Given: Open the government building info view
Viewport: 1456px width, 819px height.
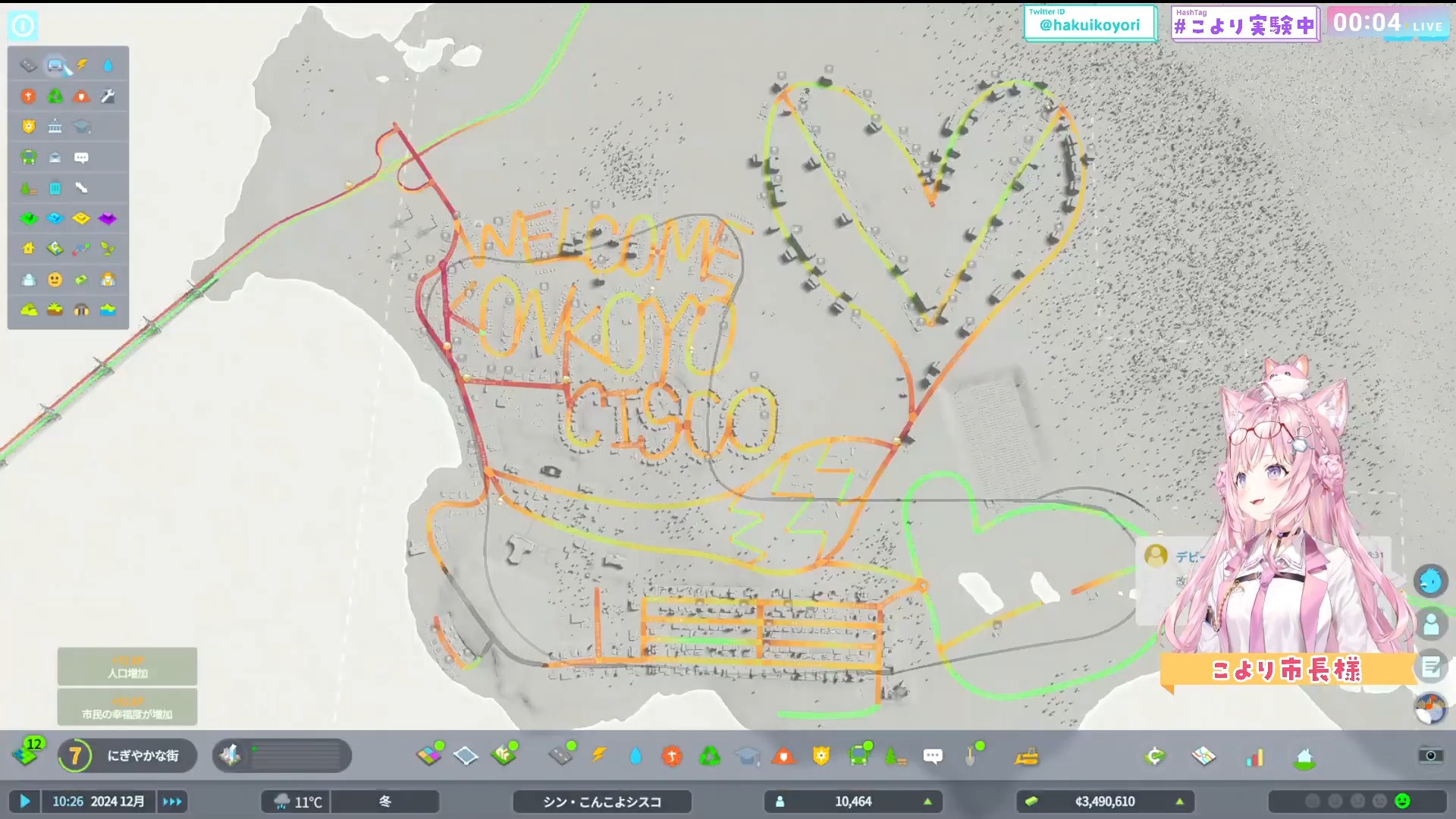Looking at the screenshot, I should 55,127.
